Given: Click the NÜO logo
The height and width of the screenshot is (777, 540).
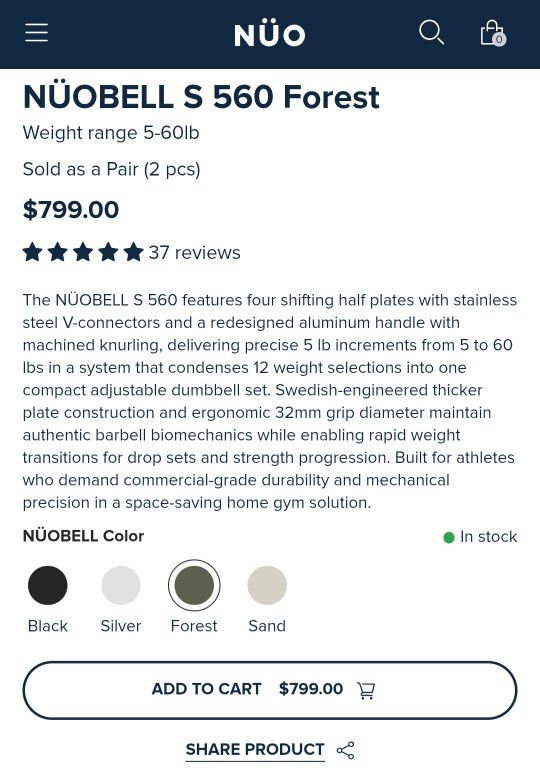Looking at the screenshot, I should click(x=270, y=34).
